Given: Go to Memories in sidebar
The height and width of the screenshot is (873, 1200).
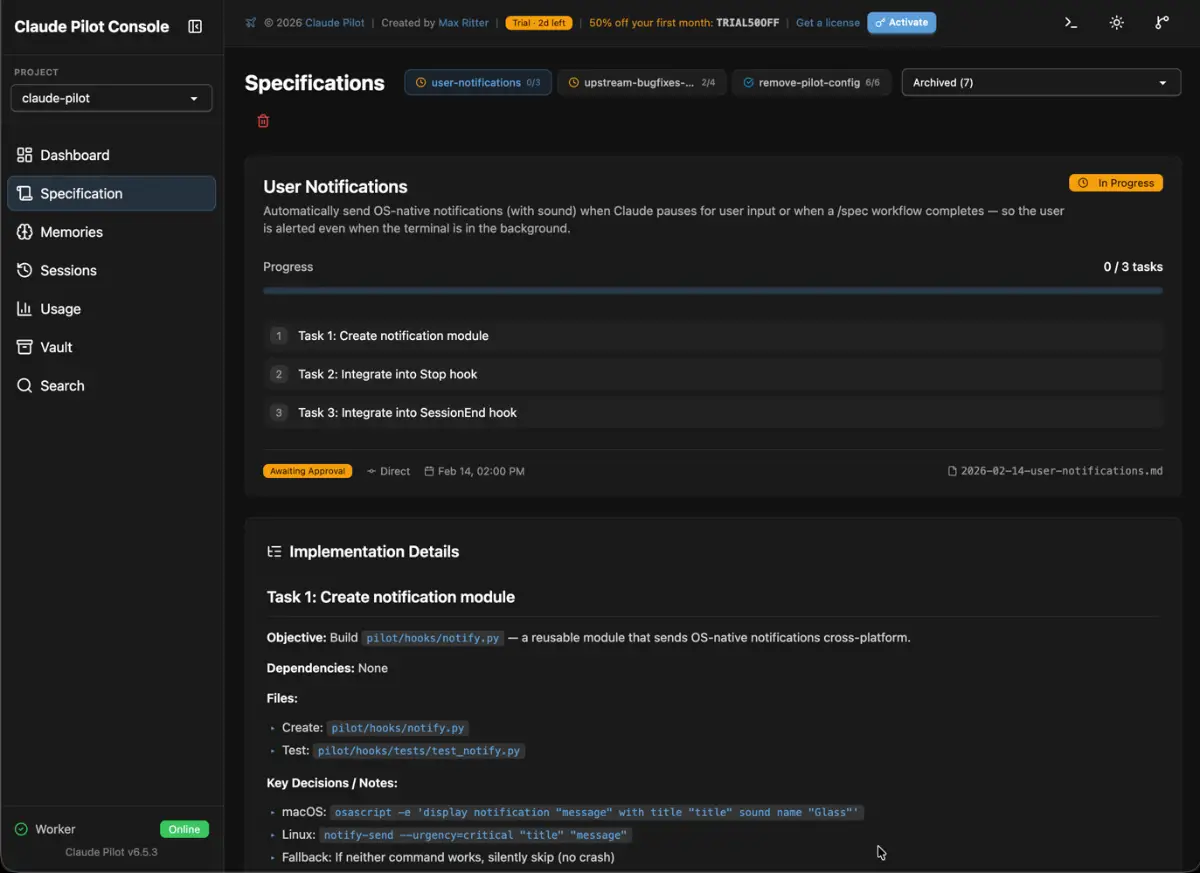Looking at the screenshot, I should click(71, 232).
